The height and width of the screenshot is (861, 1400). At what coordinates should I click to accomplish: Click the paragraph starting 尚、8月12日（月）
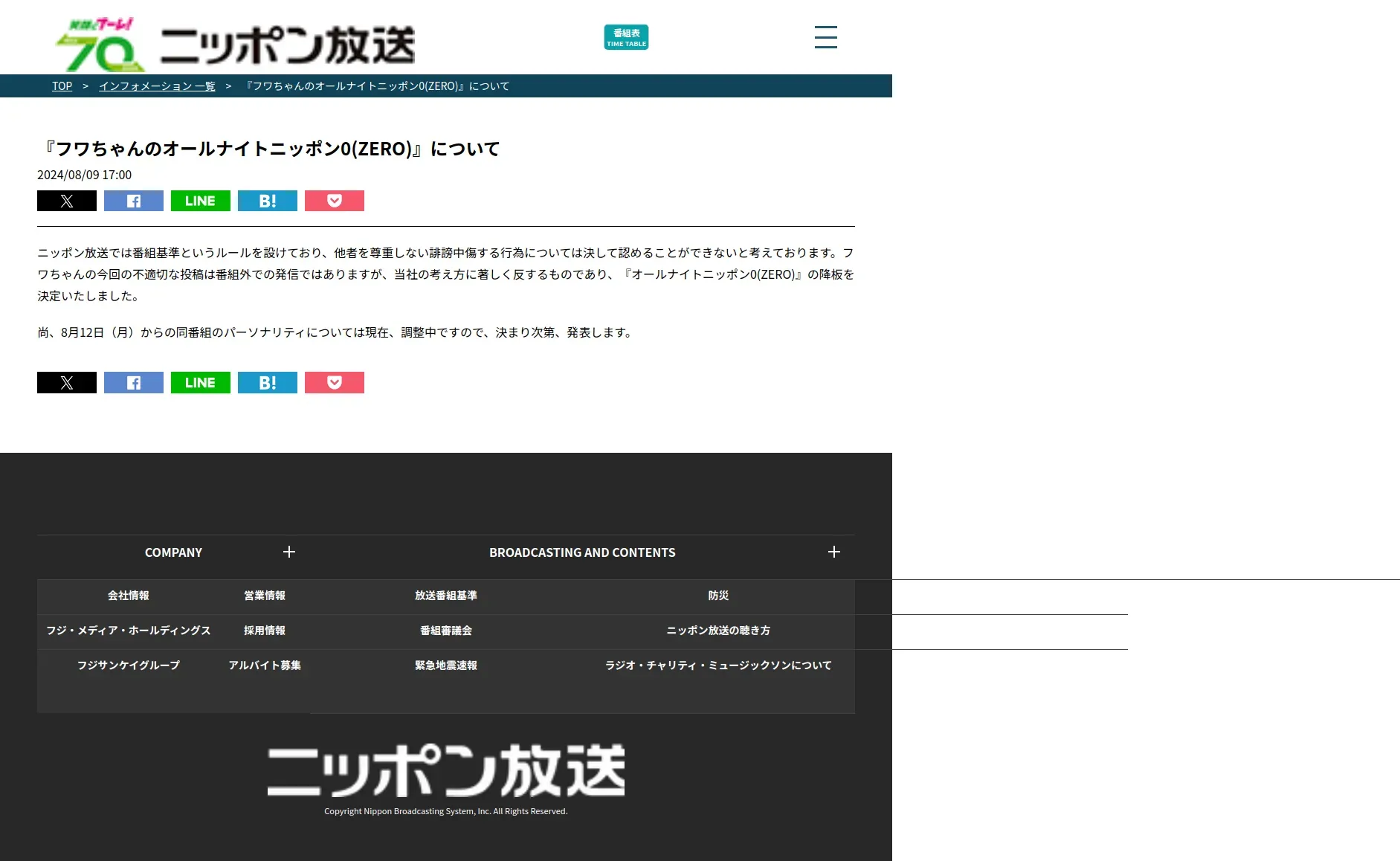tap(335, 332)
